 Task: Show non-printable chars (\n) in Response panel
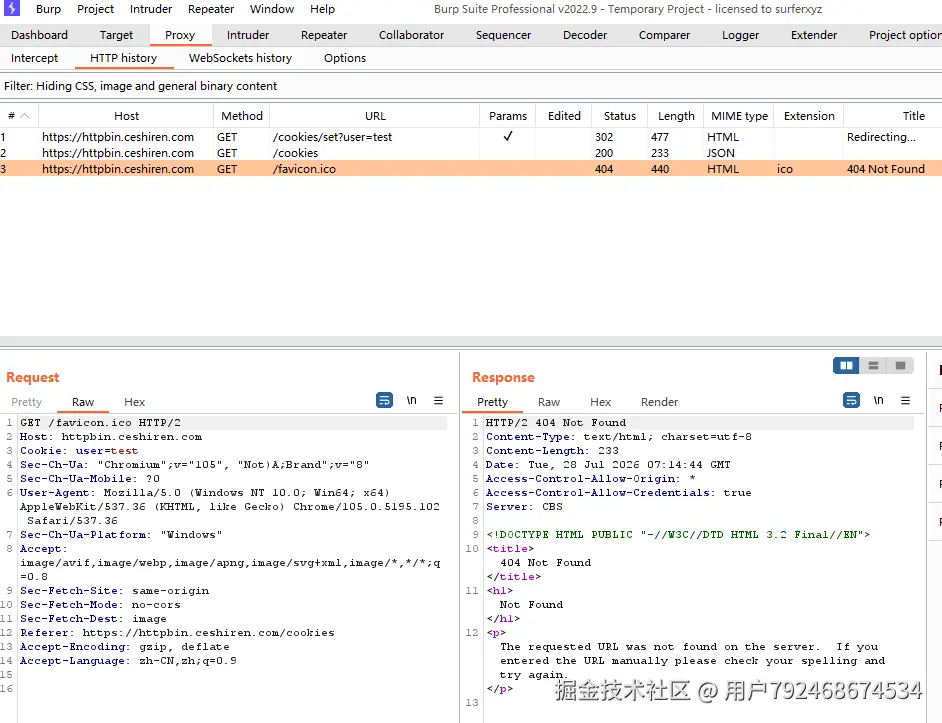click(x=878, y=400)
